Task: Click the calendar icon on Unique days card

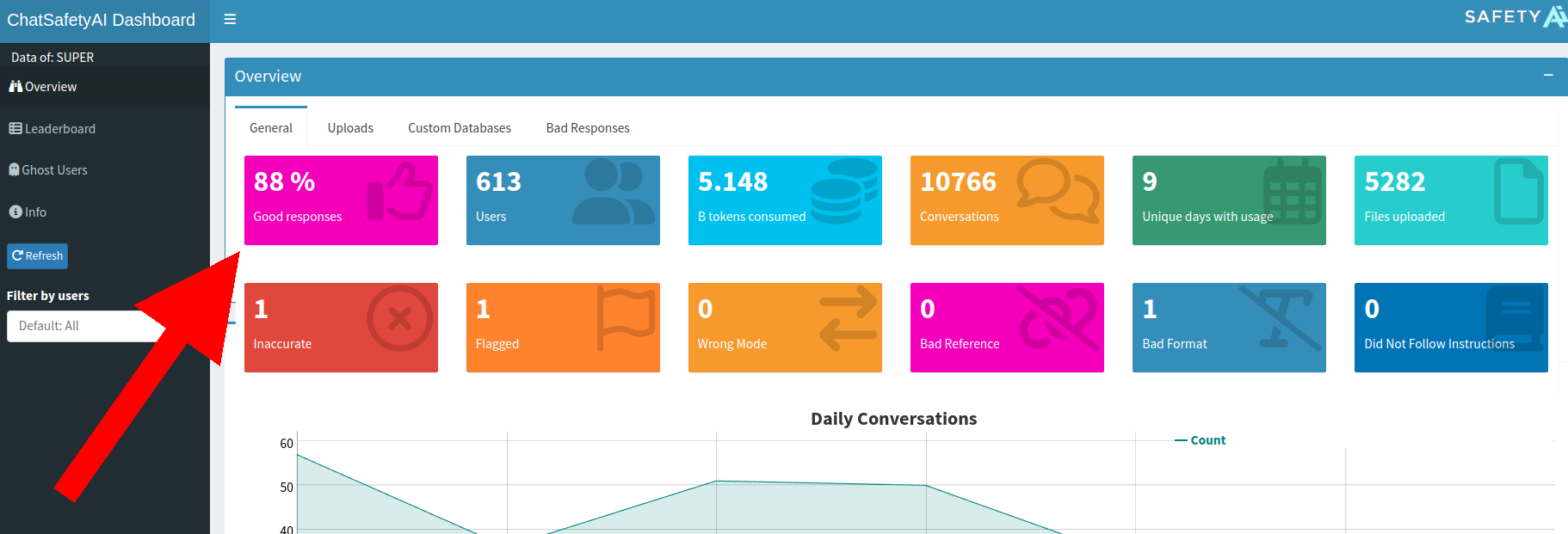Action: (1292, 192)
